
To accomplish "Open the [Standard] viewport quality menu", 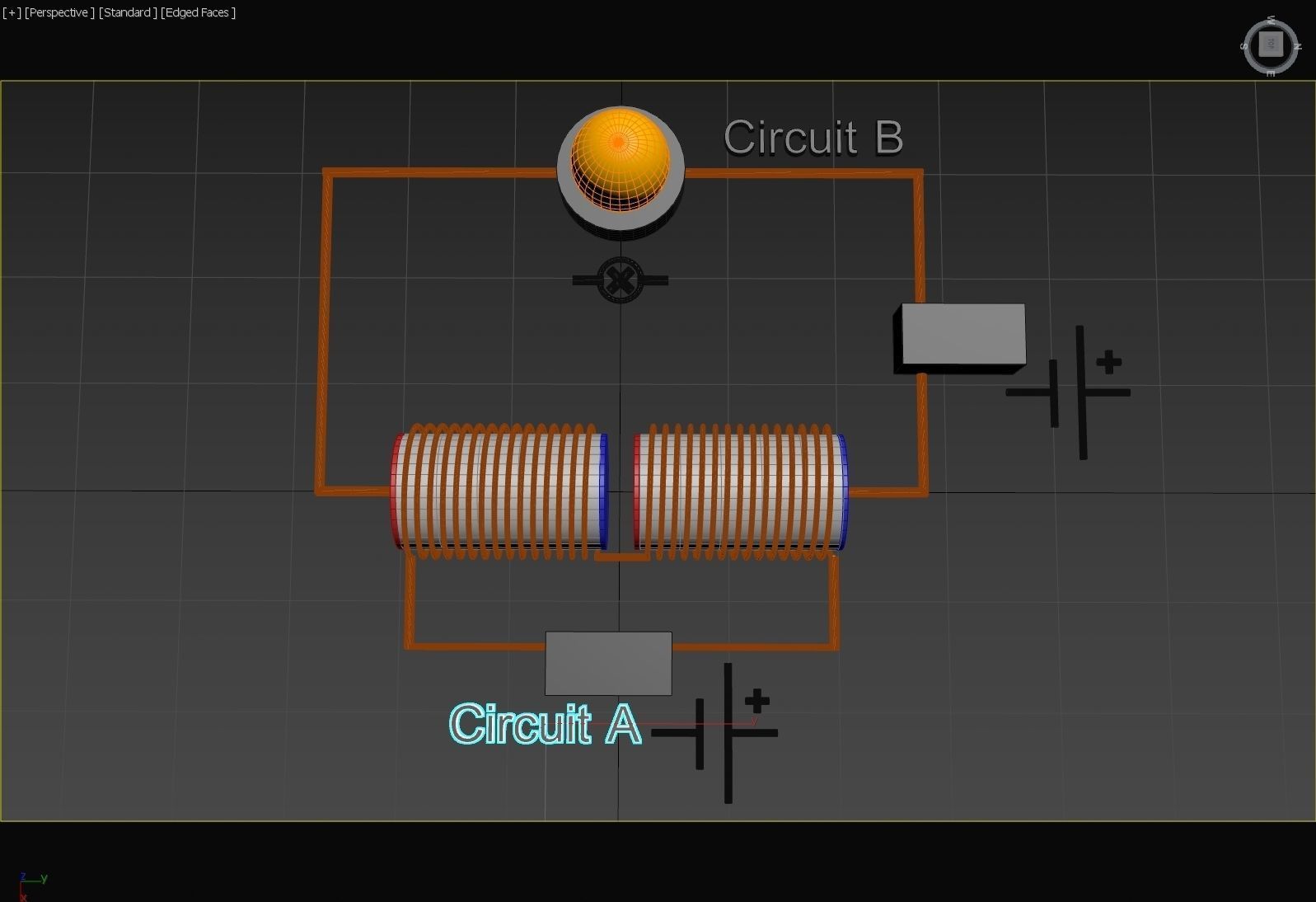I will [x=128, y=12].
